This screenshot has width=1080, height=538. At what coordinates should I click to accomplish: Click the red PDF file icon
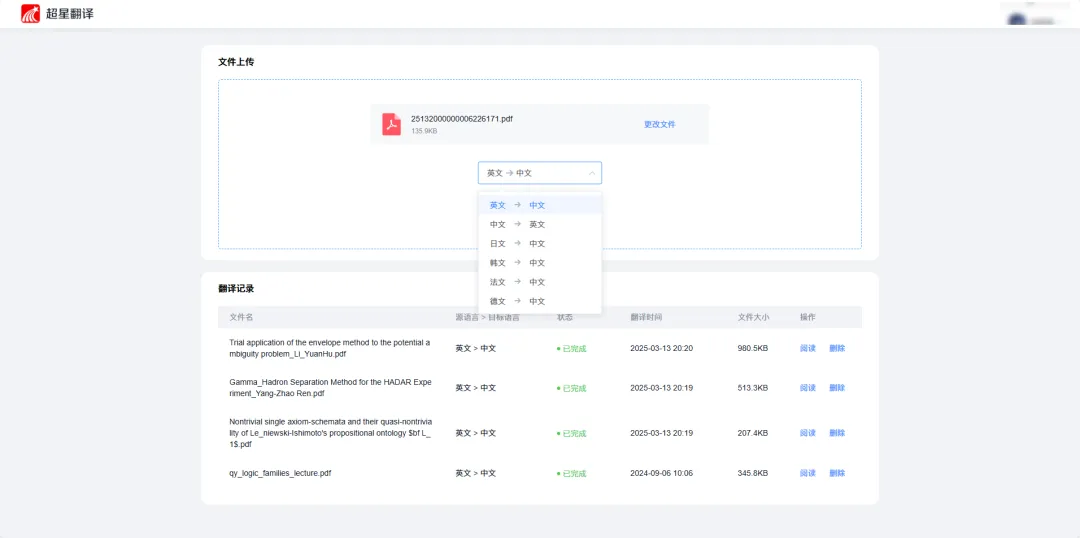pos(391,124)
